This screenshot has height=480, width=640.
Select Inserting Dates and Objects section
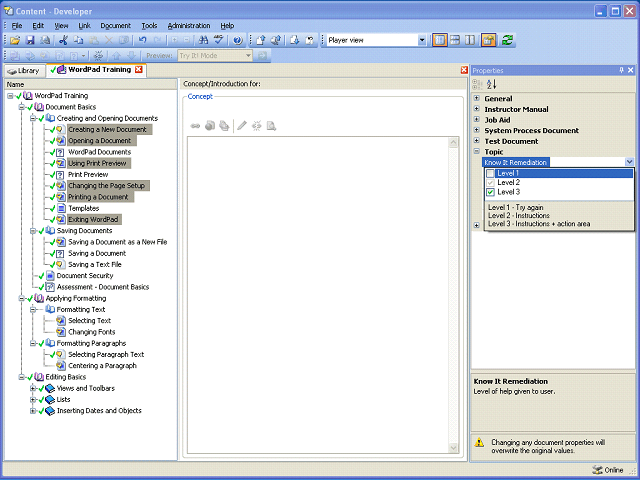pos(99,411)
